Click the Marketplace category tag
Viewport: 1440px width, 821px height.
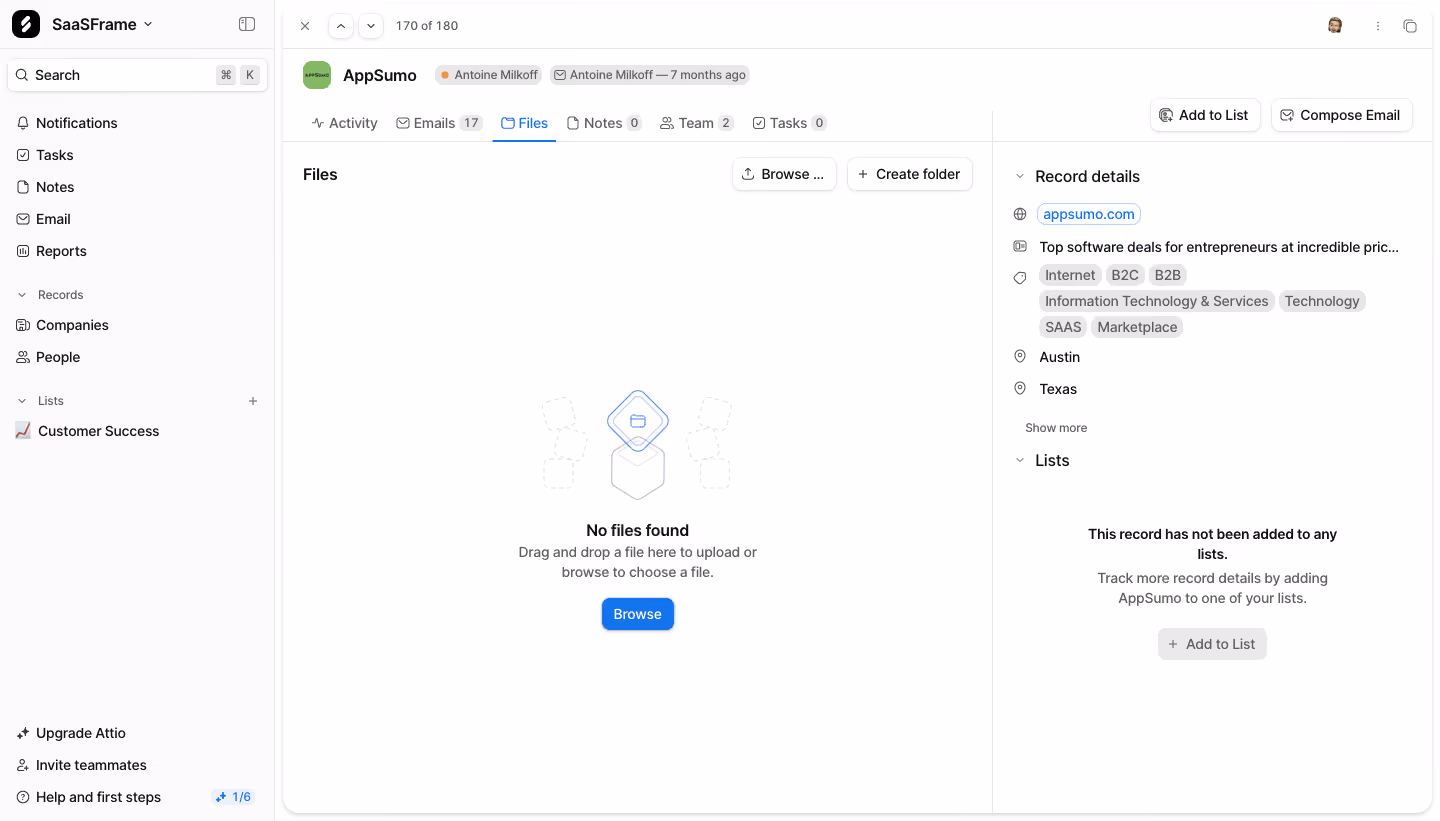click(1137, 327)
